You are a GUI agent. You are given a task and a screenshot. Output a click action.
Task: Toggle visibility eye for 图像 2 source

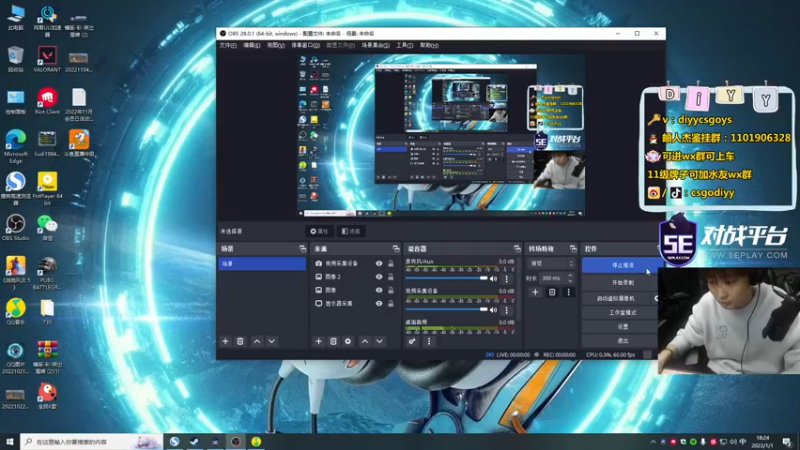pyautogui.click(x=379, y=277)
